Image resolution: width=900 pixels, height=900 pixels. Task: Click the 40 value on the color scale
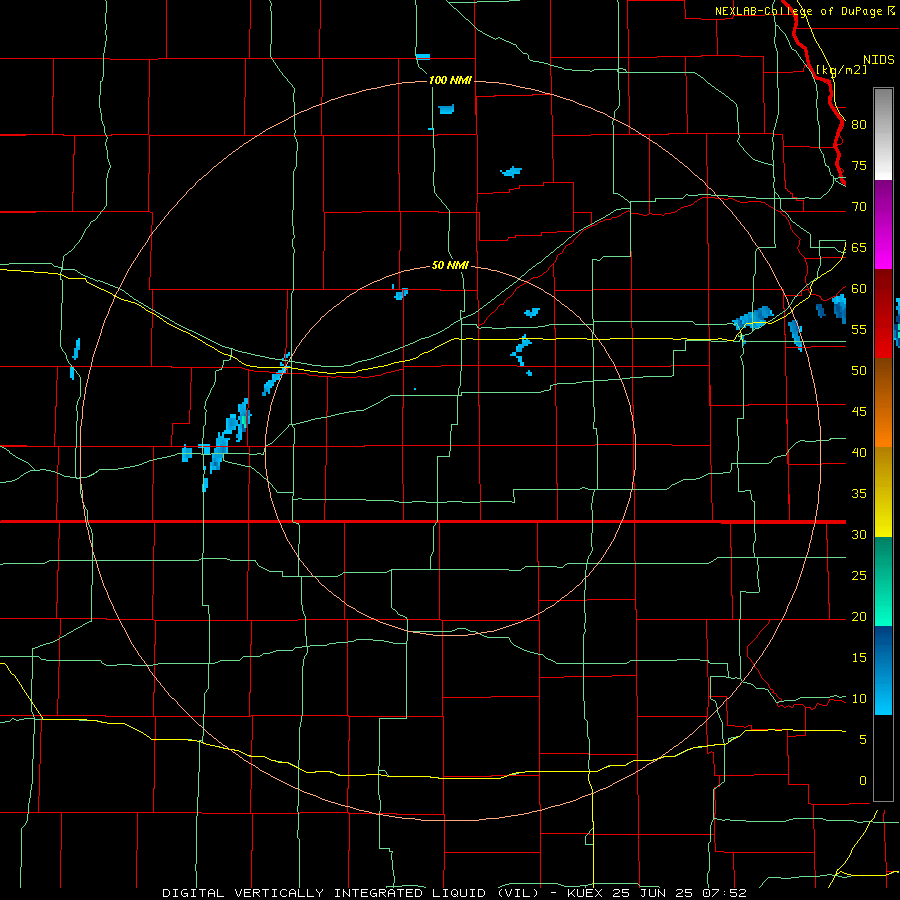[x=859, y=452]
